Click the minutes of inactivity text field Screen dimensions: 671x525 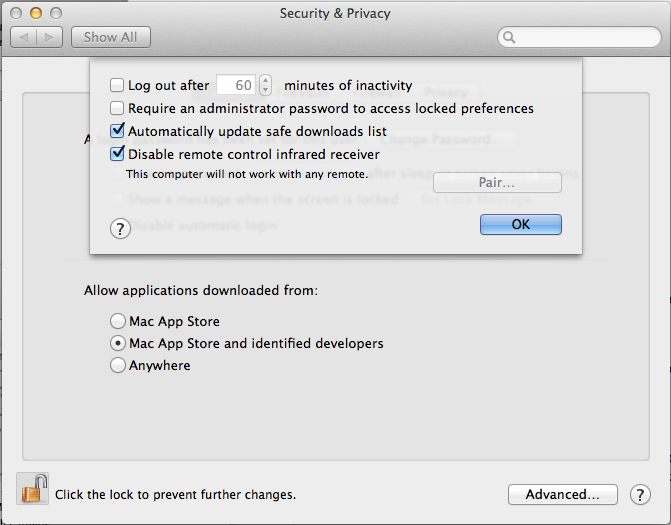click(237, 86)
